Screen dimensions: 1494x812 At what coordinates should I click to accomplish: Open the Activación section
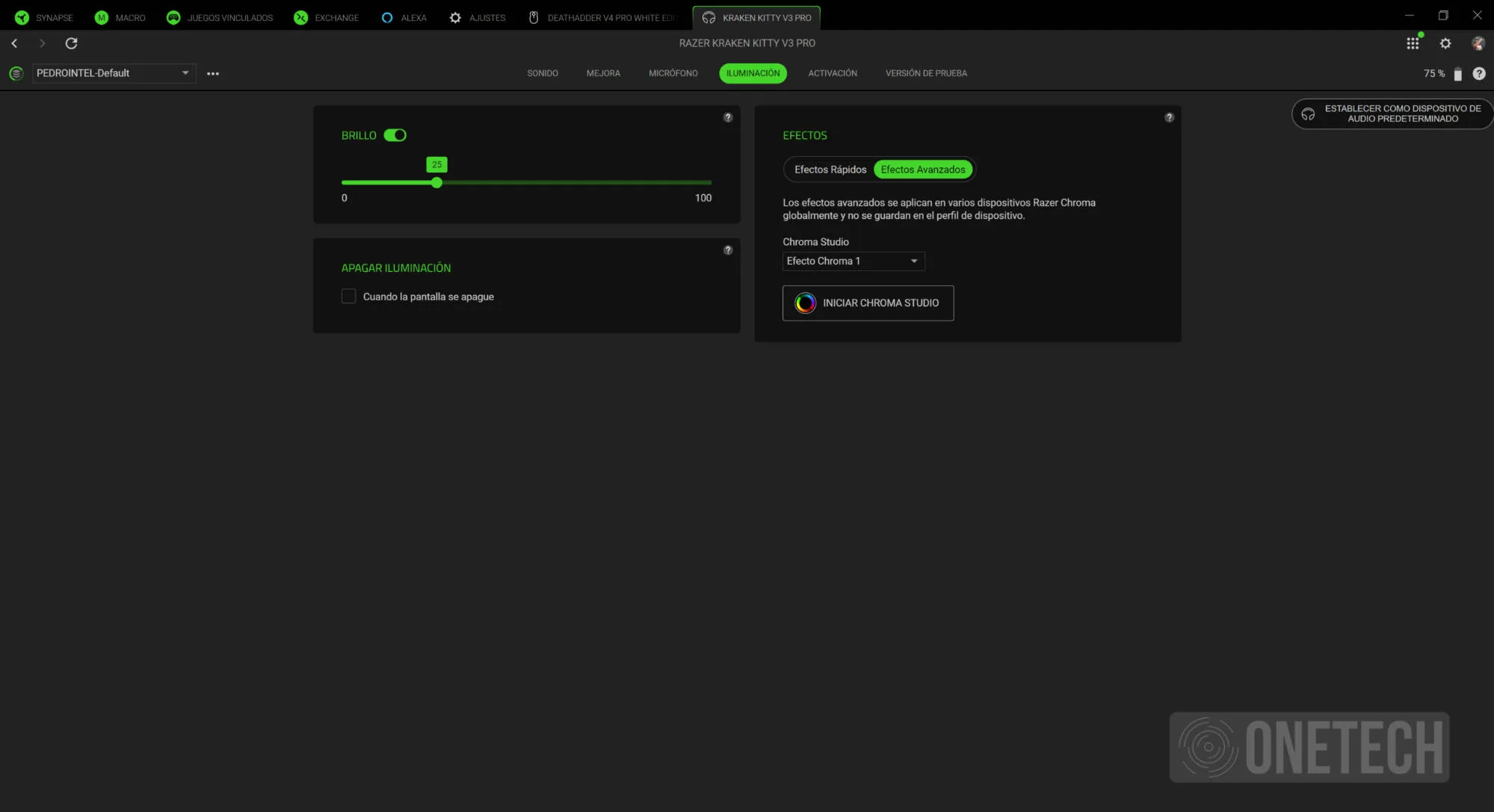833,73
